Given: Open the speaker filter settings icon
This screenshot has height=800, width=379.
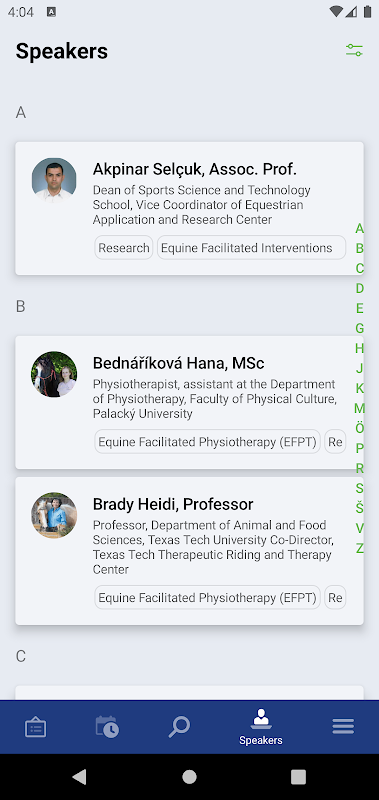Looking at the screenshot, I should (x=354, y=51).
